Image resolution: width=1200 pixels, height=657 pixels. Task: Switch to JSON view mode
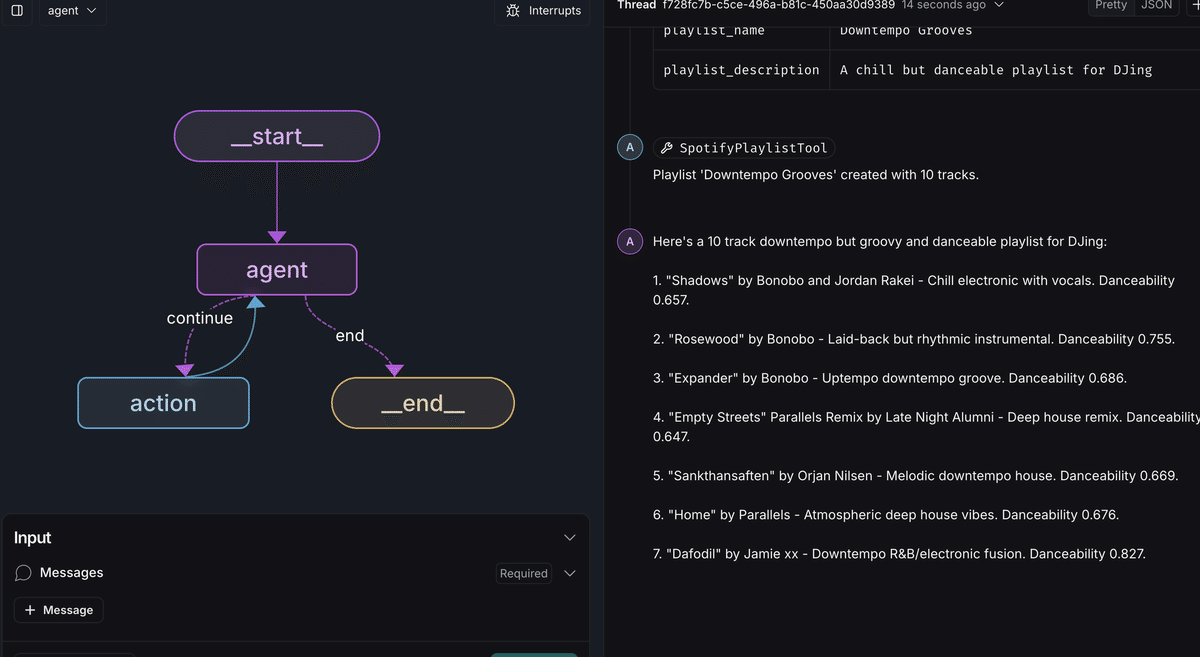(x=1157, y=5)
